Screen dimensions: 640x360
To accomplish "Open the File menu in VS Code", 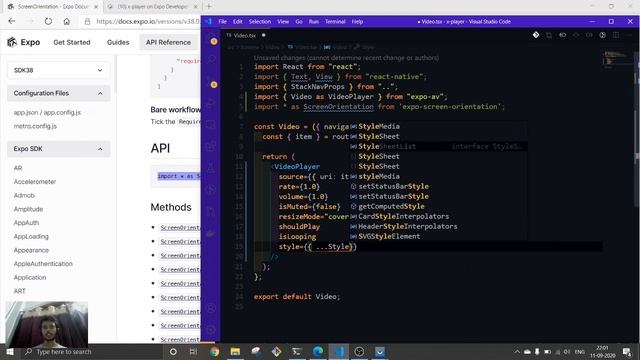I will (x=222, y=22).
